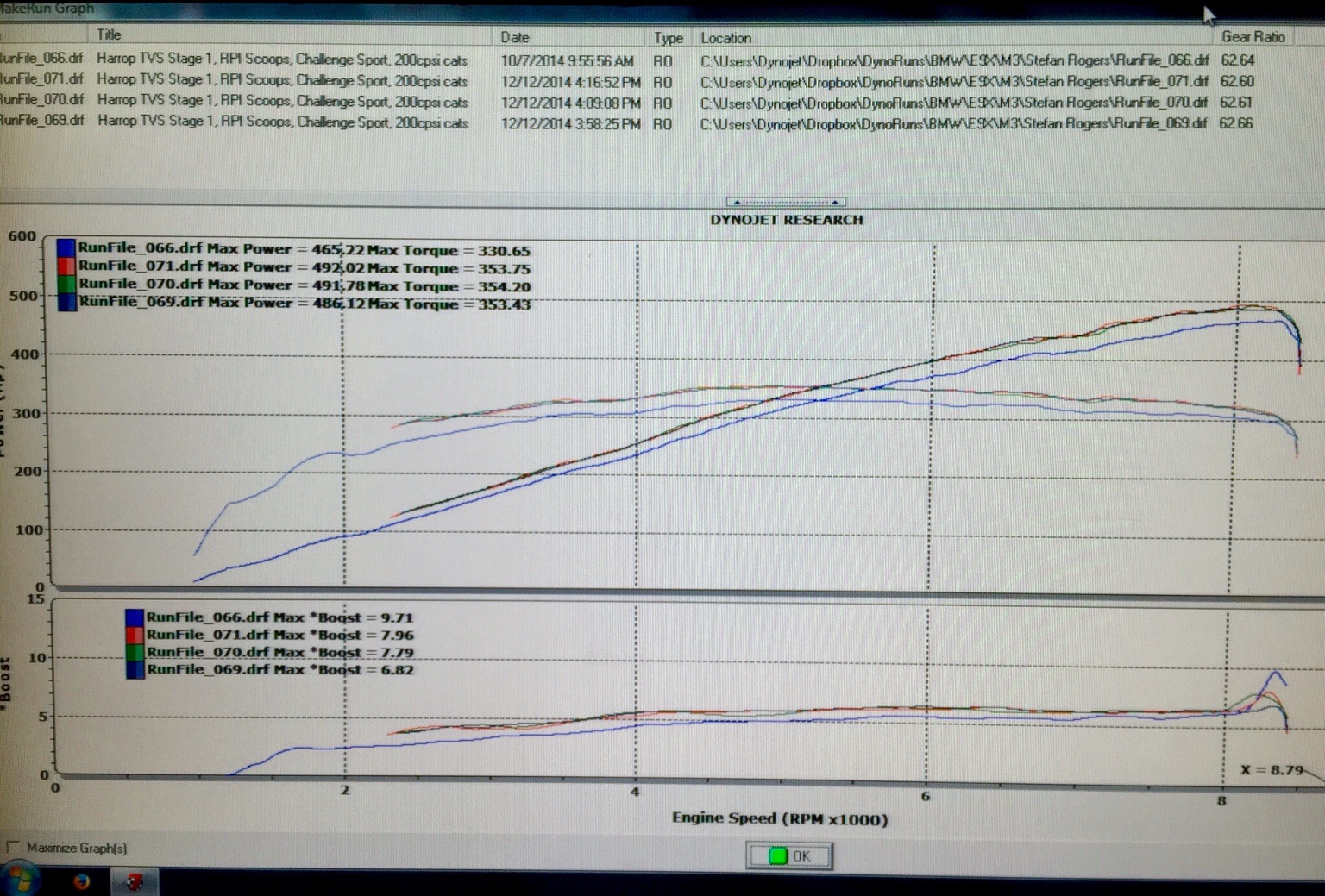Screen dimensions: 1325x896
Task: Sort by the Gear Ratio column header
Action: click(1253, 37)
